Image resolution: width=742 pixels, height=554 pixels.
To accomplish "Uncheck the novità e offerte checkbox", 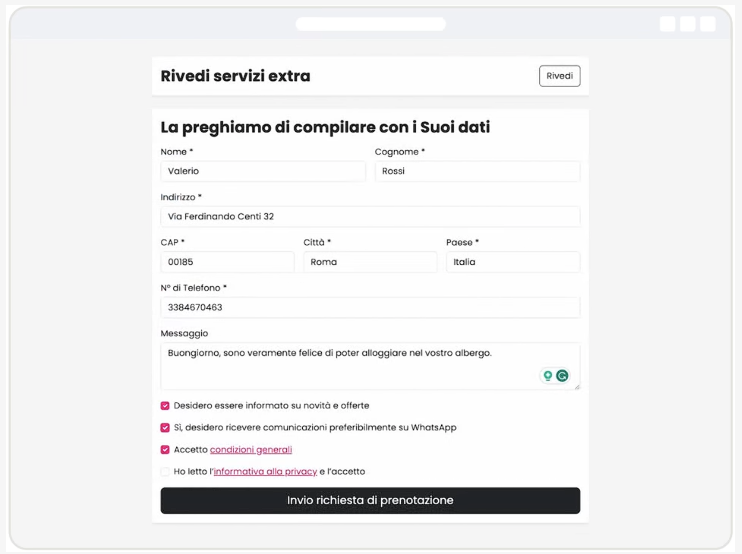I will point(165,405).
